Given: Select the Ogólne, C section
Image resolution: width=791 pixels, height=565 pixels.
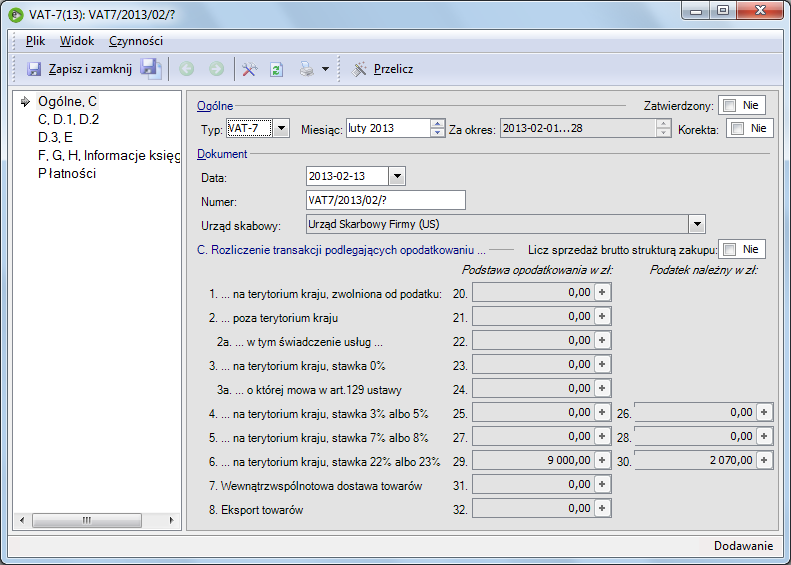Looking at the screenshot, I should coord(67,101).
